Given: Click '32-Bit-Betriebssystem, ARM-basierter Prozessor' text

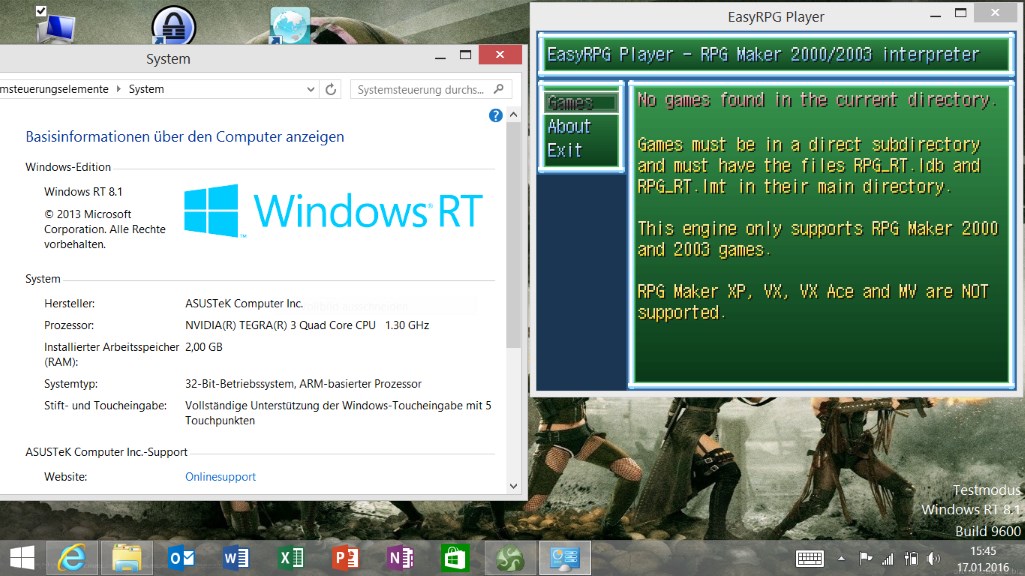Looking at the screenshot, I should coord(303,384).
